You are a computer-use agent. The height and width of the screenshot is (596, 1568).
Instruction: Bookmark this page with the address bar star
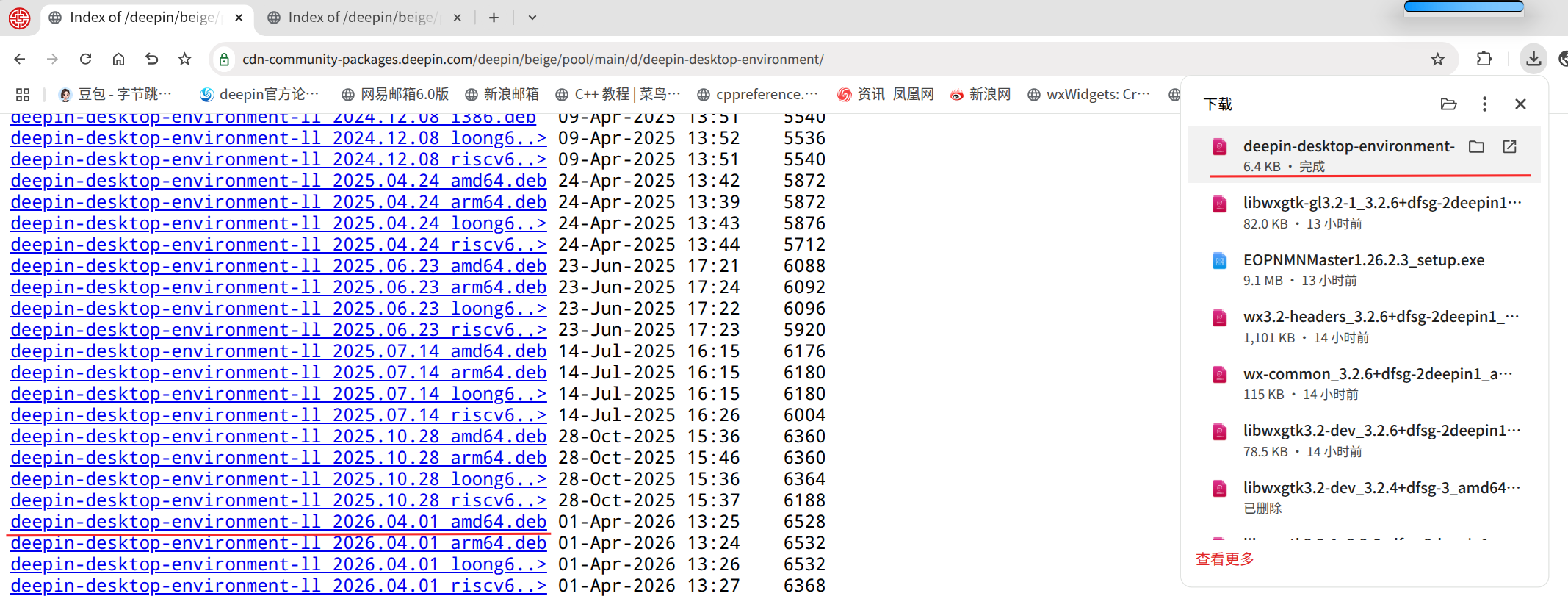tap(1437, 60)
